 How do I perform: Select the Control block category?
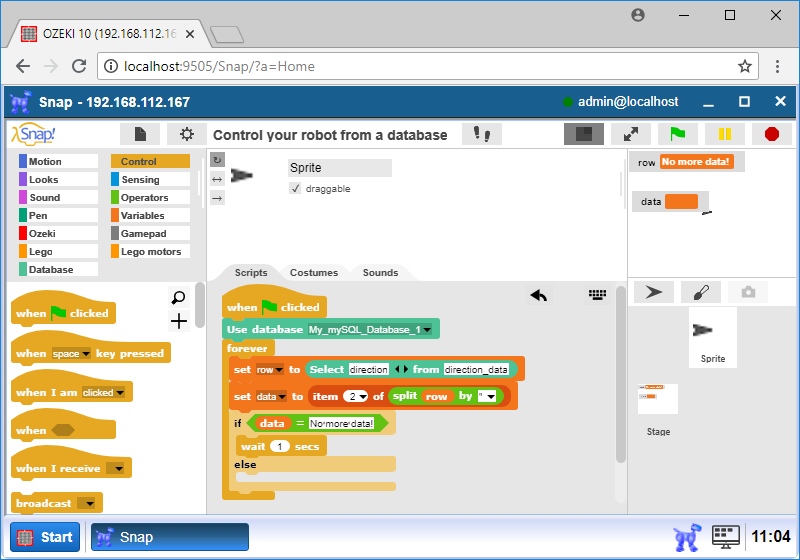151,161
